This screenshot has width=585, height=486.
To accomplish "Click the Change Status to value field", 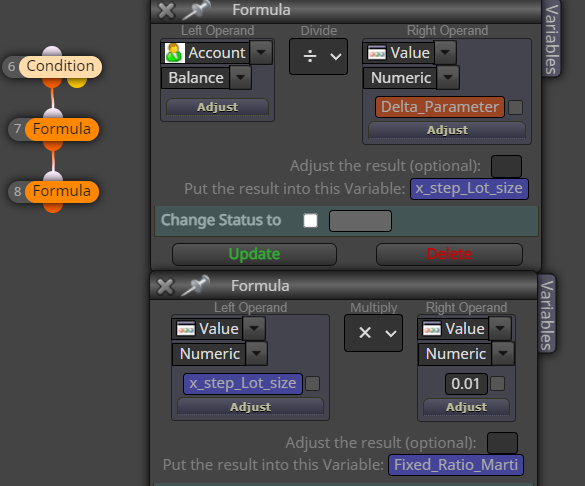I will pos(360,221).
